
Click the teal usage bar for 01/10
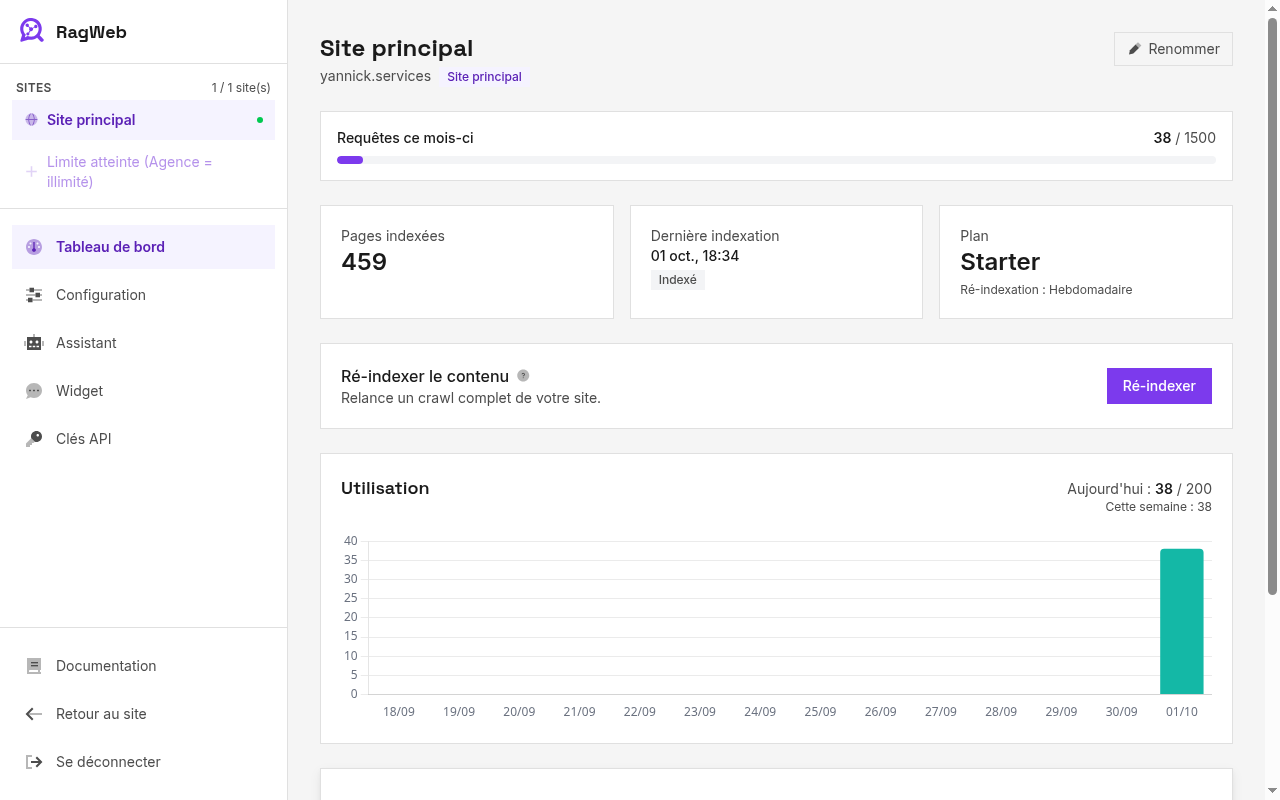(1181, 621)
